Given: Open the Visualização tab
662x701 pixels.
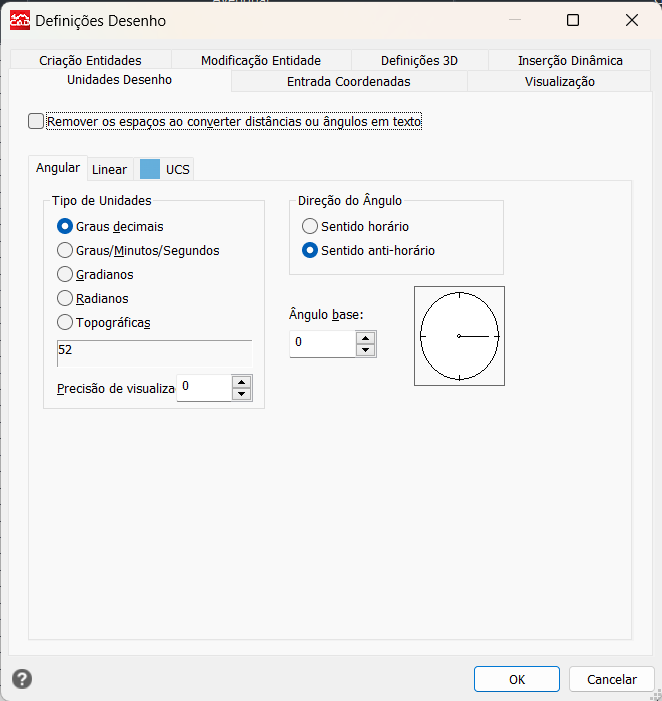Looking at the screenshot, I should click(x=560, y=81).
